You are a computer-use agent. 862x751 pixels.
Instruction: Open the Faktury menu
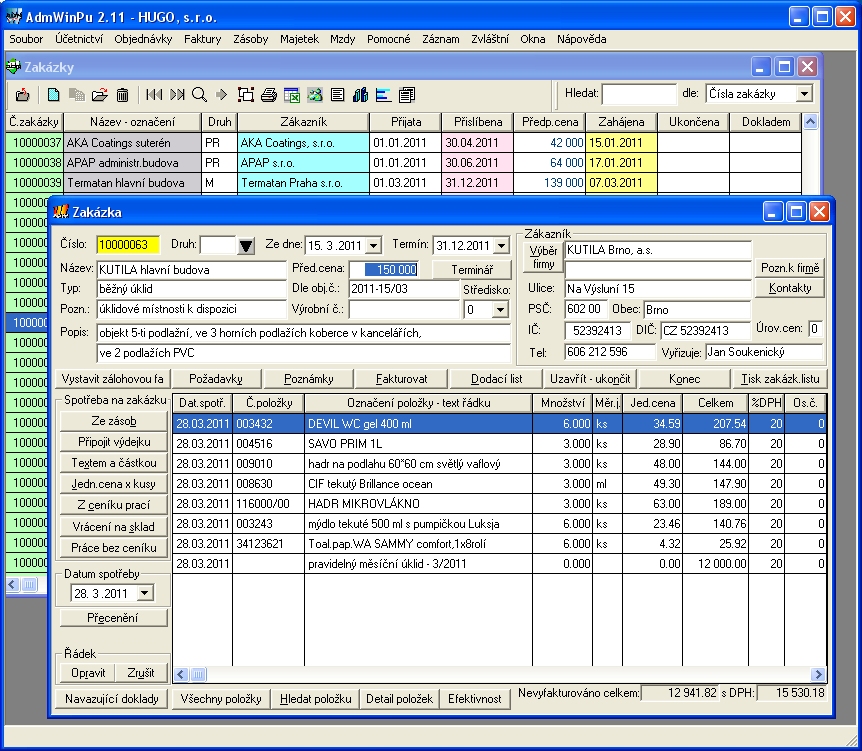(x=202, y=39)
